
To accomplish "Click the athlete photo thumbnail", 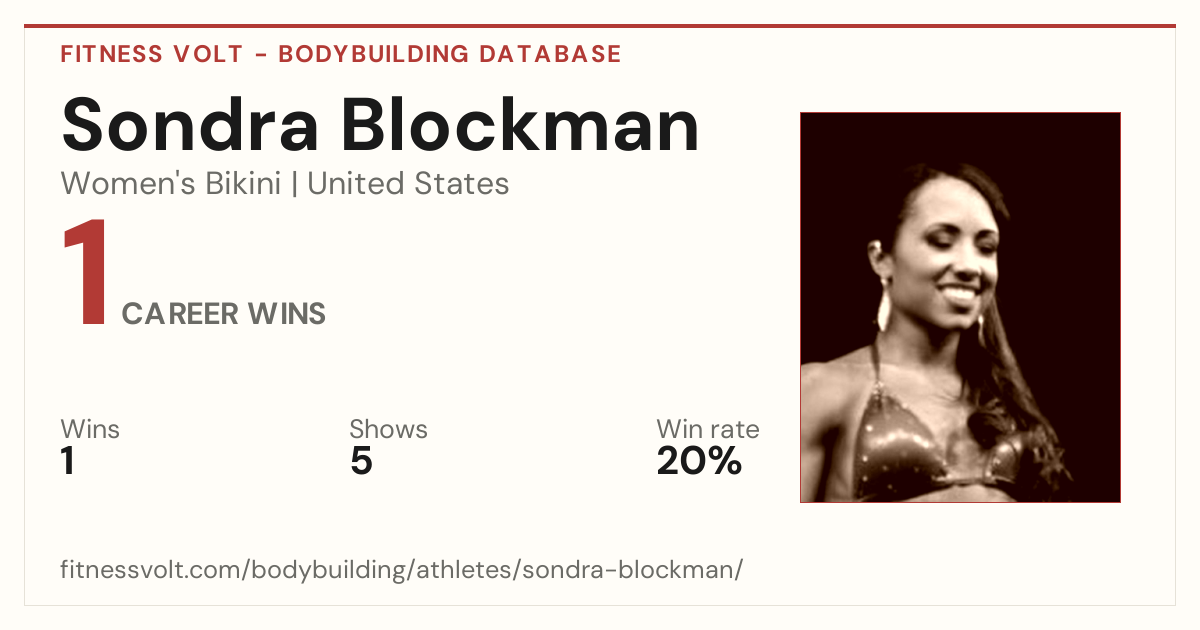I will coord(960,307).
